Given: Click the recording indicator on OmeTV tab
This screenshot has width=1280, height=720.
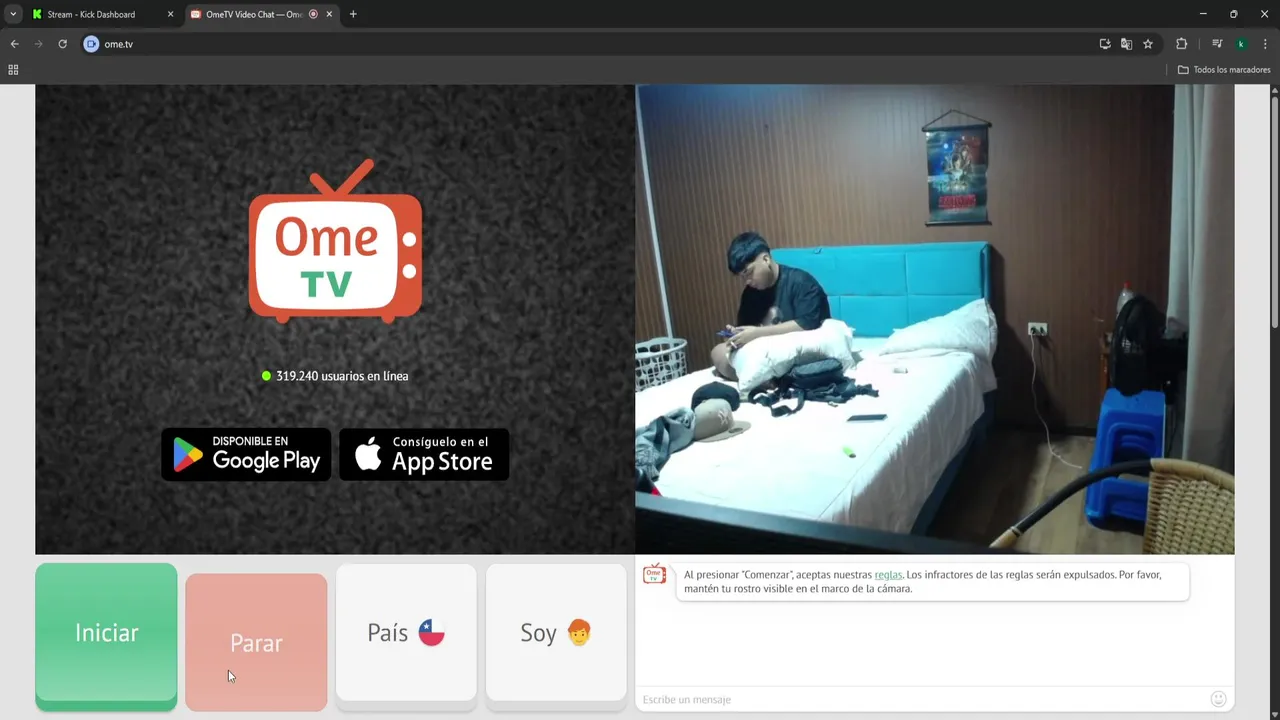Looking at the screenshot, I should click(x=313, y=14).
